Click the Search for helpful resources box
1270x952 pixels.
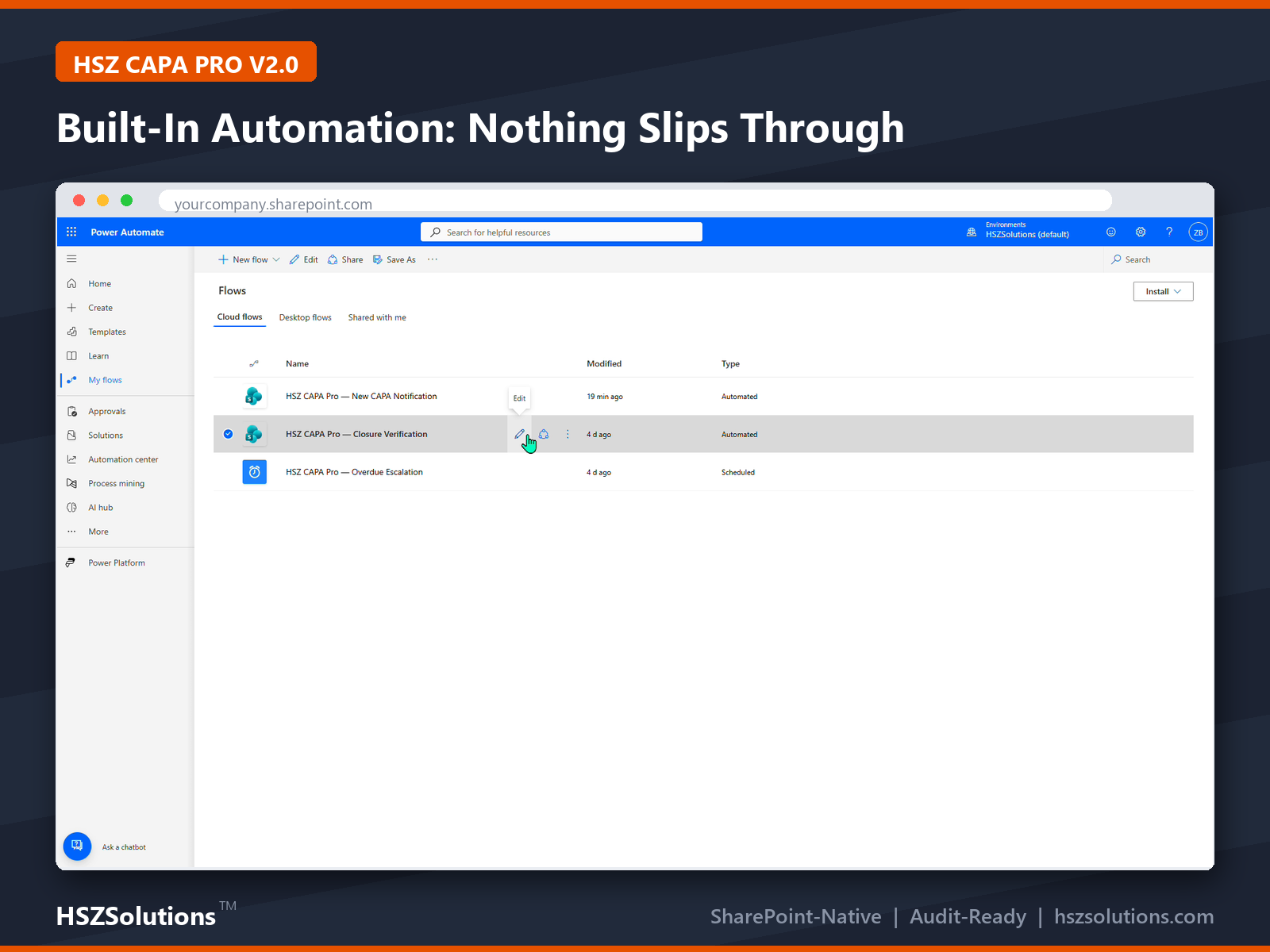pyautogui.click(x=561, y=232)
